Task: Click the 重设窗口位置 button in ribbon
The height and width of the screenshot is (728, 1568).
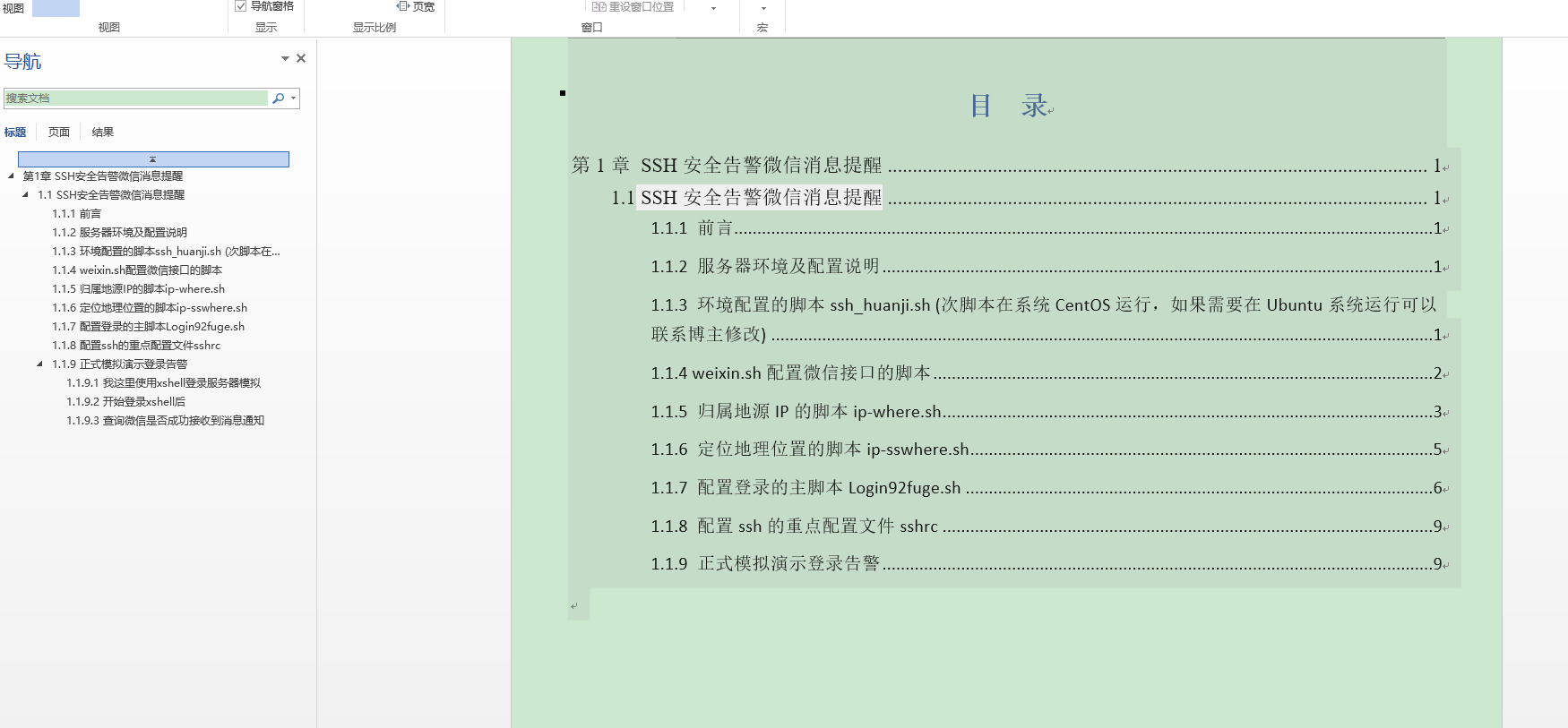Action: (633, 6)
